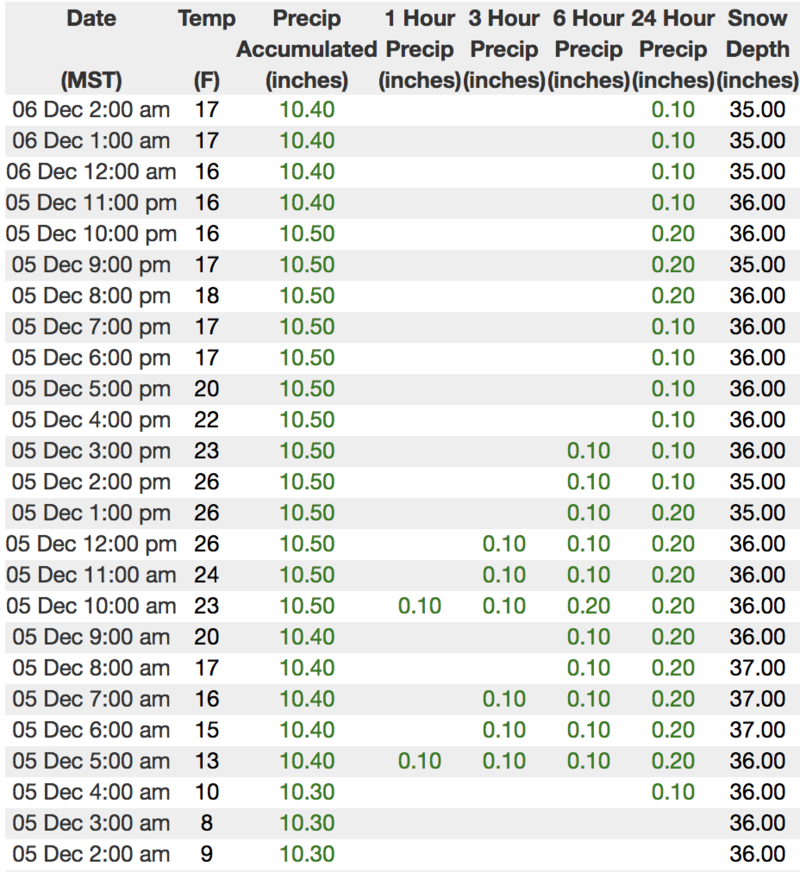Click 1 Hour Precip value at 10:00 am

(x=419, y=606)
